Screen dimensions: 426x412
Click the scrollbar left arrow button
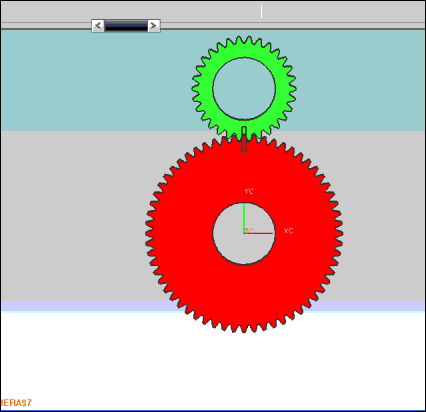(98, 26)
